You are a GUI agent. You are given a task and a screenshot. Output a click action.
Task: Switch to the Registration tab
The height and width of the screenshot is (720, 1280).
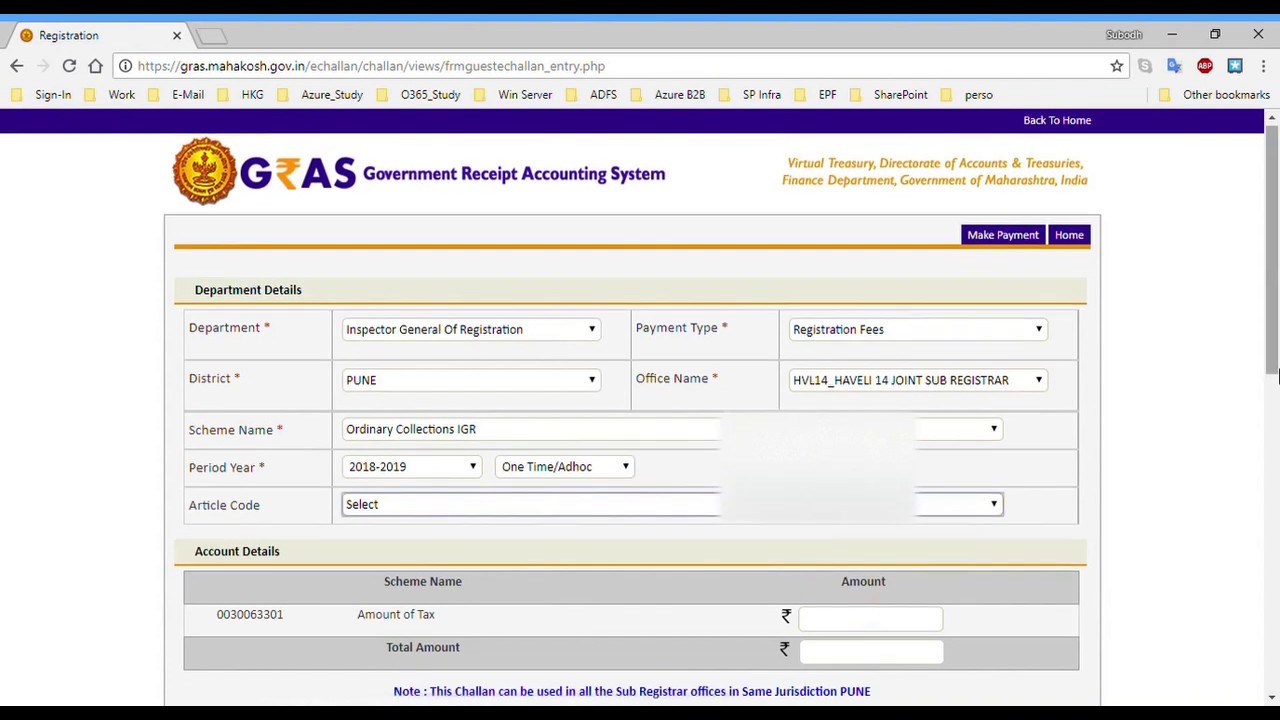(x=100, y=35)
